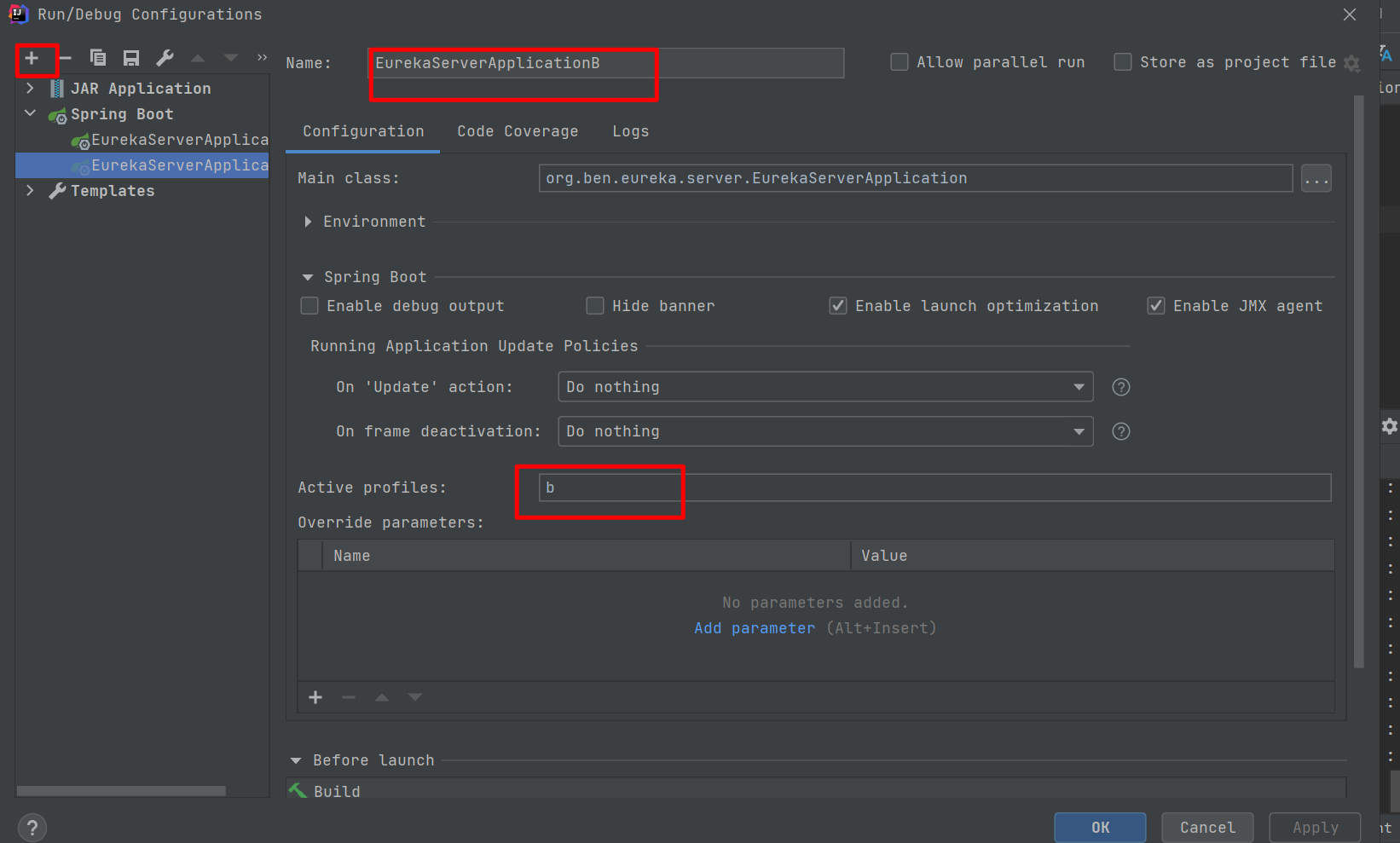Click the Add parameter link
The height and width of the screenshot is (843, 1400).
coord(755,628)
